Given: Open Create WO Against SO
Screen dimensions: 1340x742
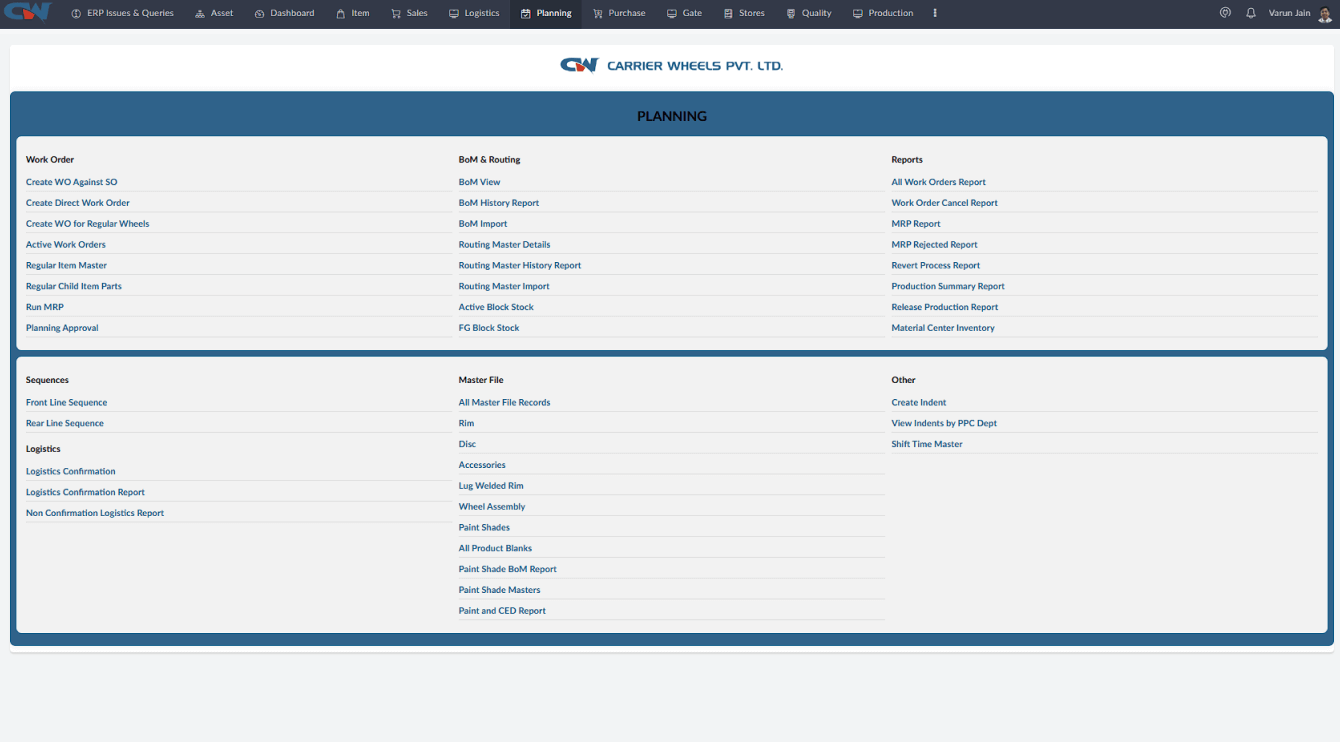Looking at the screenshot, I should 72,182.
